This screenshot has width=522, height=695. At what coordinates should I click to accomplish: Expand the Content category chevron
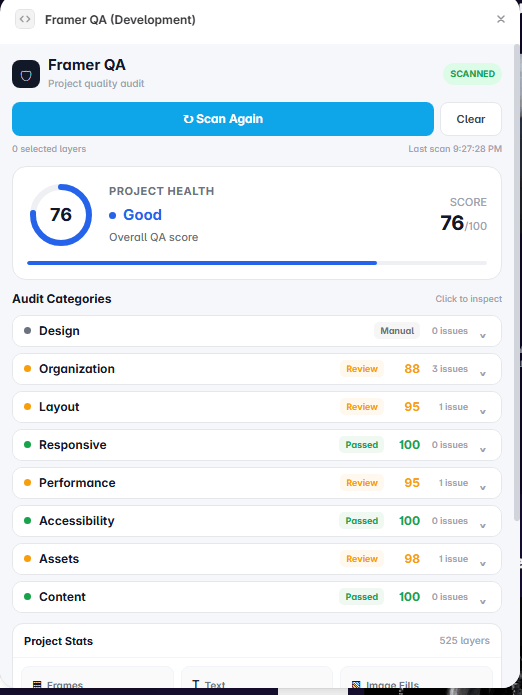pyautogui.click(x=483, y=601)
